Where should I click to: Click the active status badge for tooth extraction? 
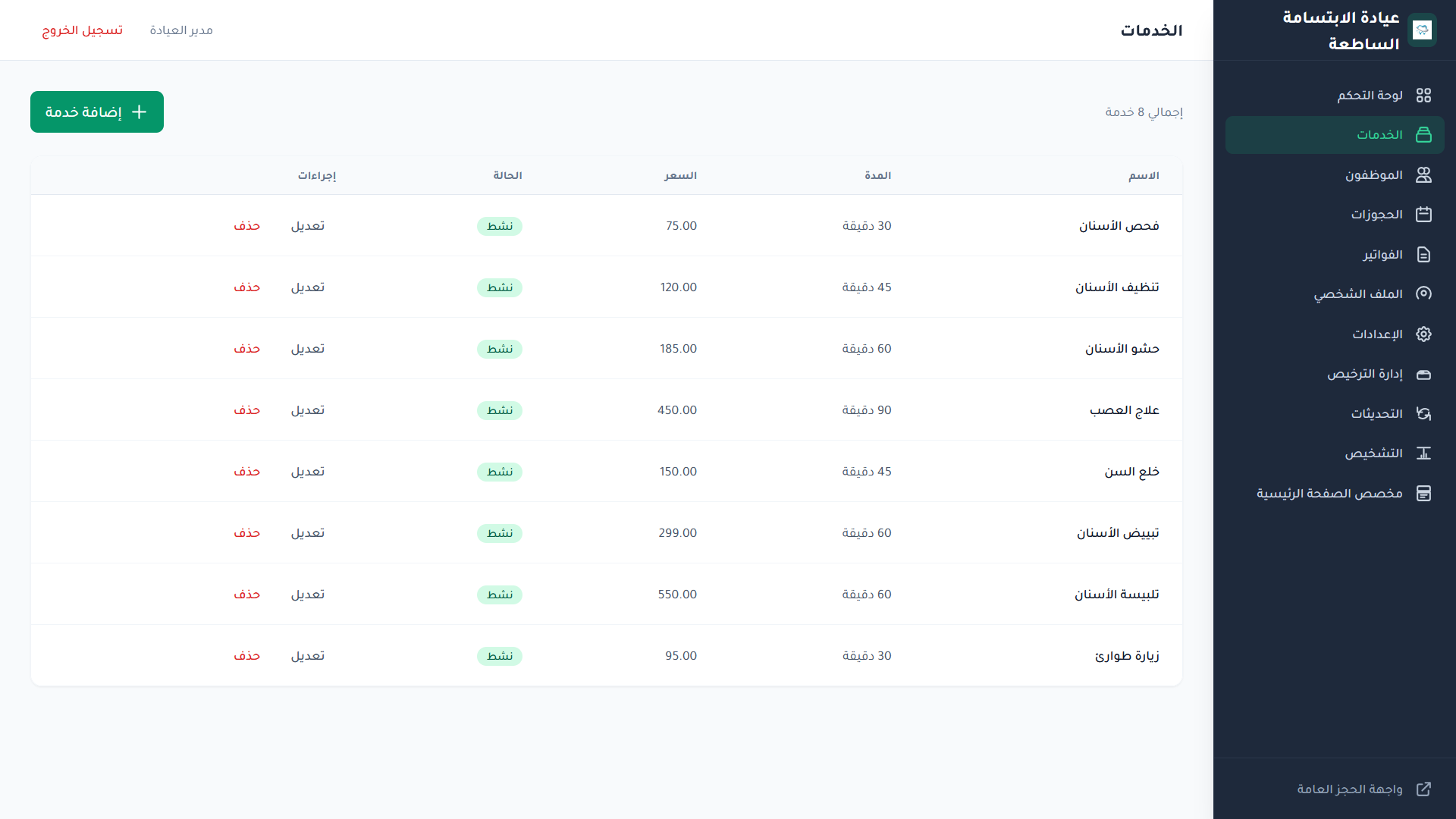pos(499,472)
